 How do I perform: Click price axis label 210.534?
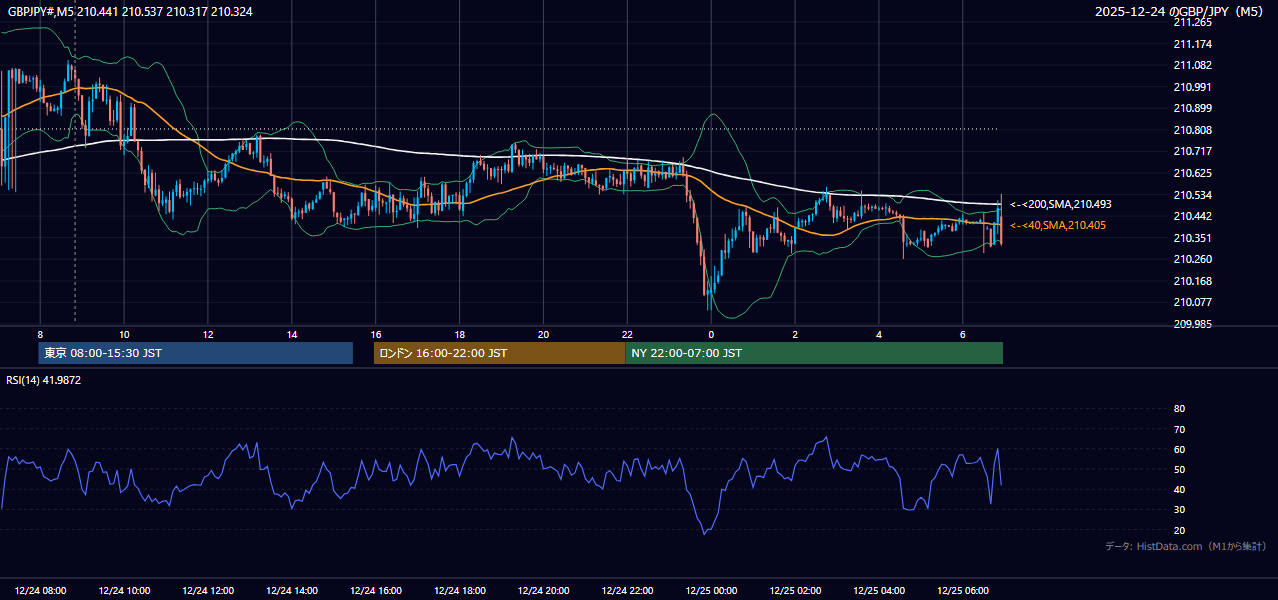(1192, 195)
